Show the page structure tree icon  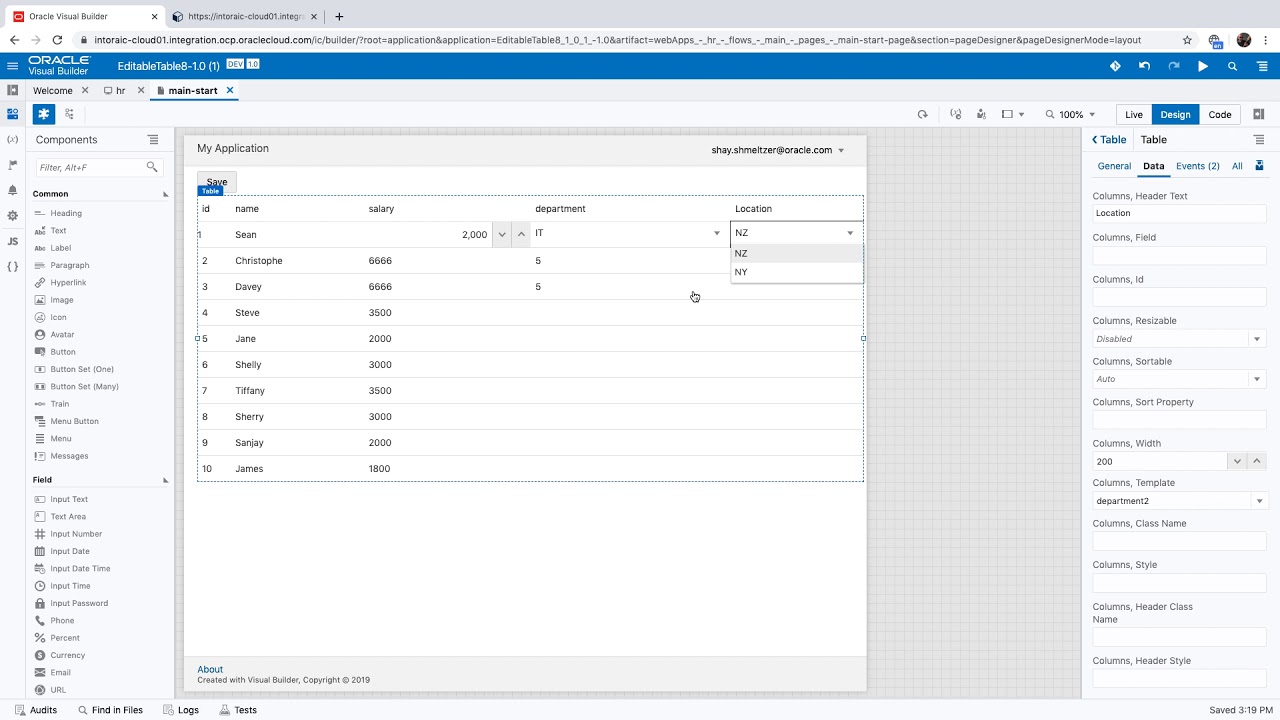point(69,114)
